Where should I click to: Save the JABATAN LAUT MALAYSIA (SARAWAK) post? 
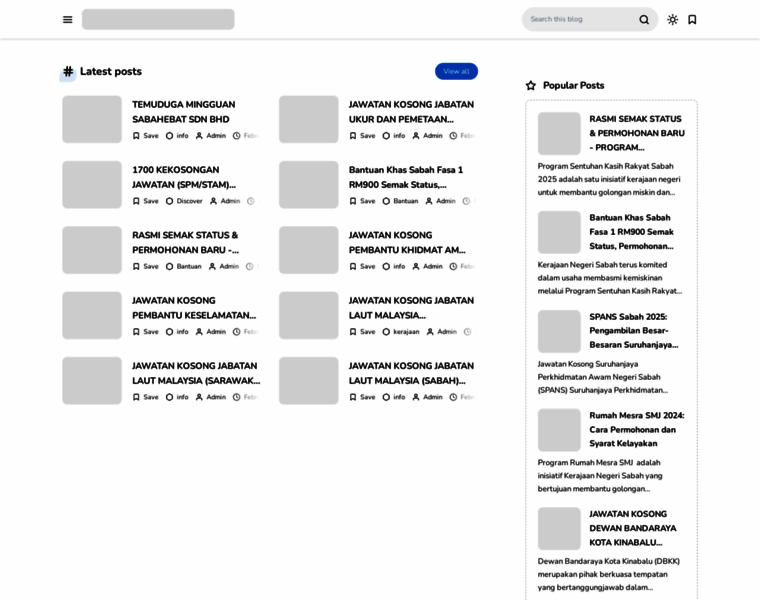tap(145, 397)
